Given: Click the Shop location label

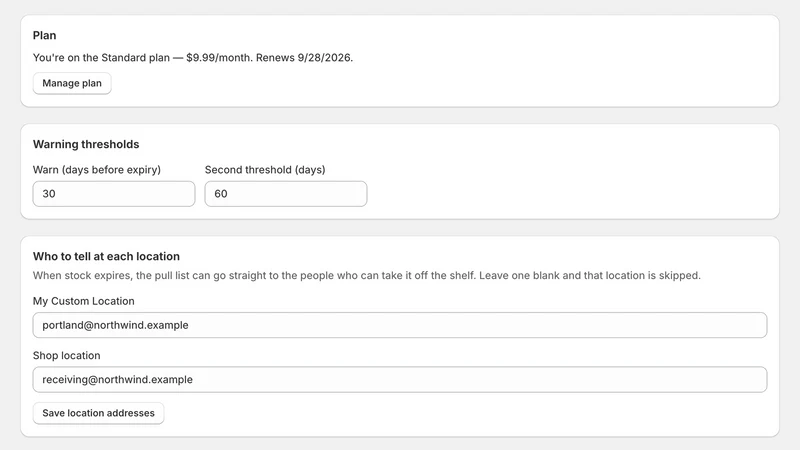Looking at the screenshot, I should point(67,356).
